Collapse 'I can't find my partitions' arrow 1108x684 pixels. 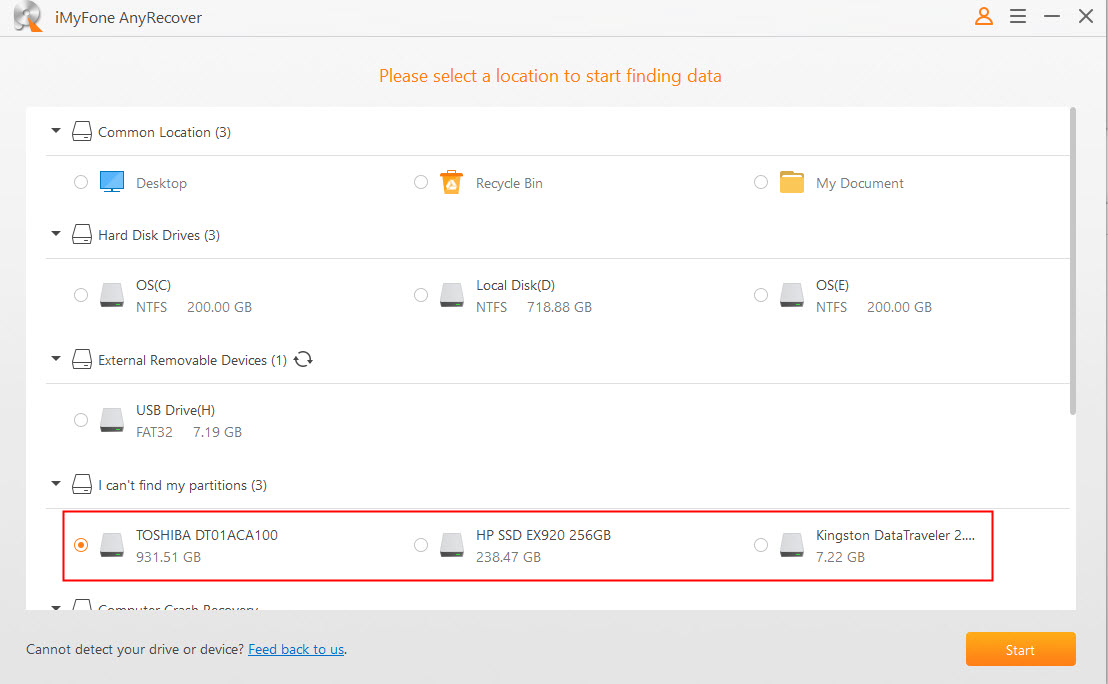[x=56, y=484]
